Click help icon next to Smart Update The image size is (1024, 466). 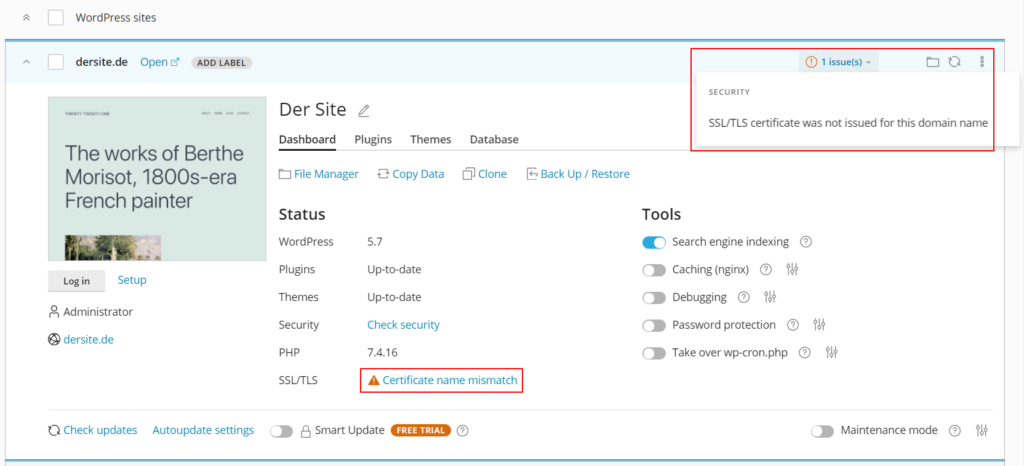click(x=463, y=431)
